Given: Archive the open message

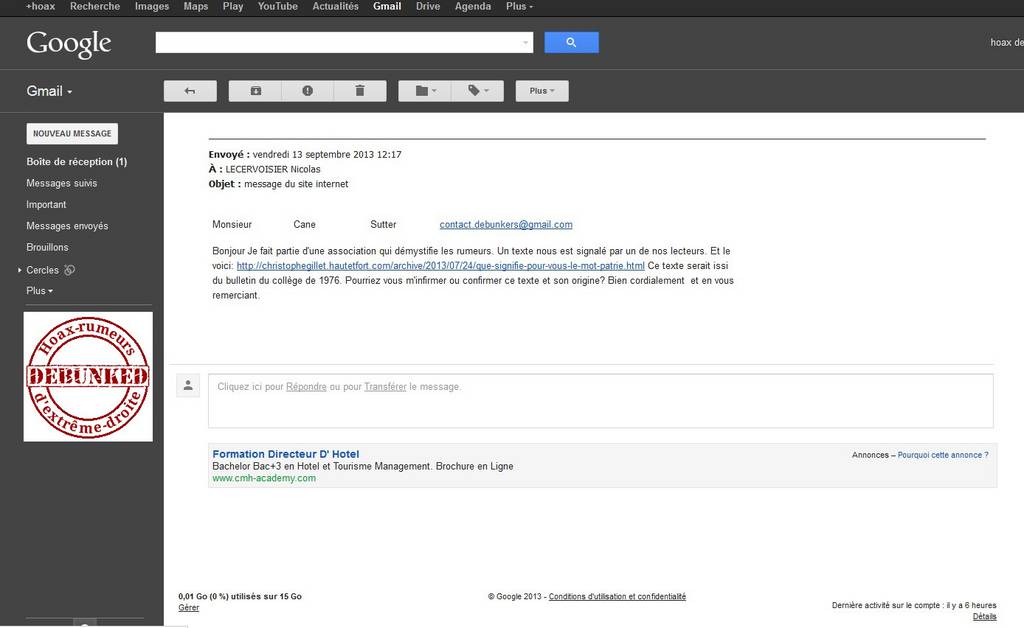Looking at the screenshot, I should coord(255,91).
